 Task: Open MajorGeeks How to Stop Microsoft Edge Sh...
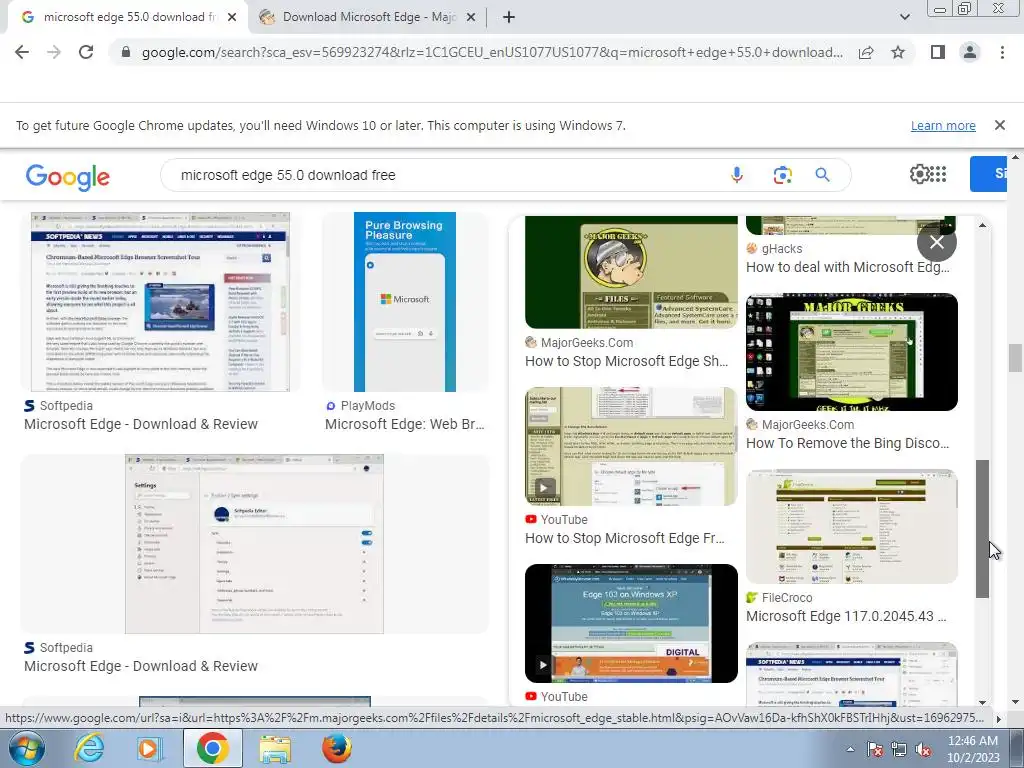tap(626, 361)
